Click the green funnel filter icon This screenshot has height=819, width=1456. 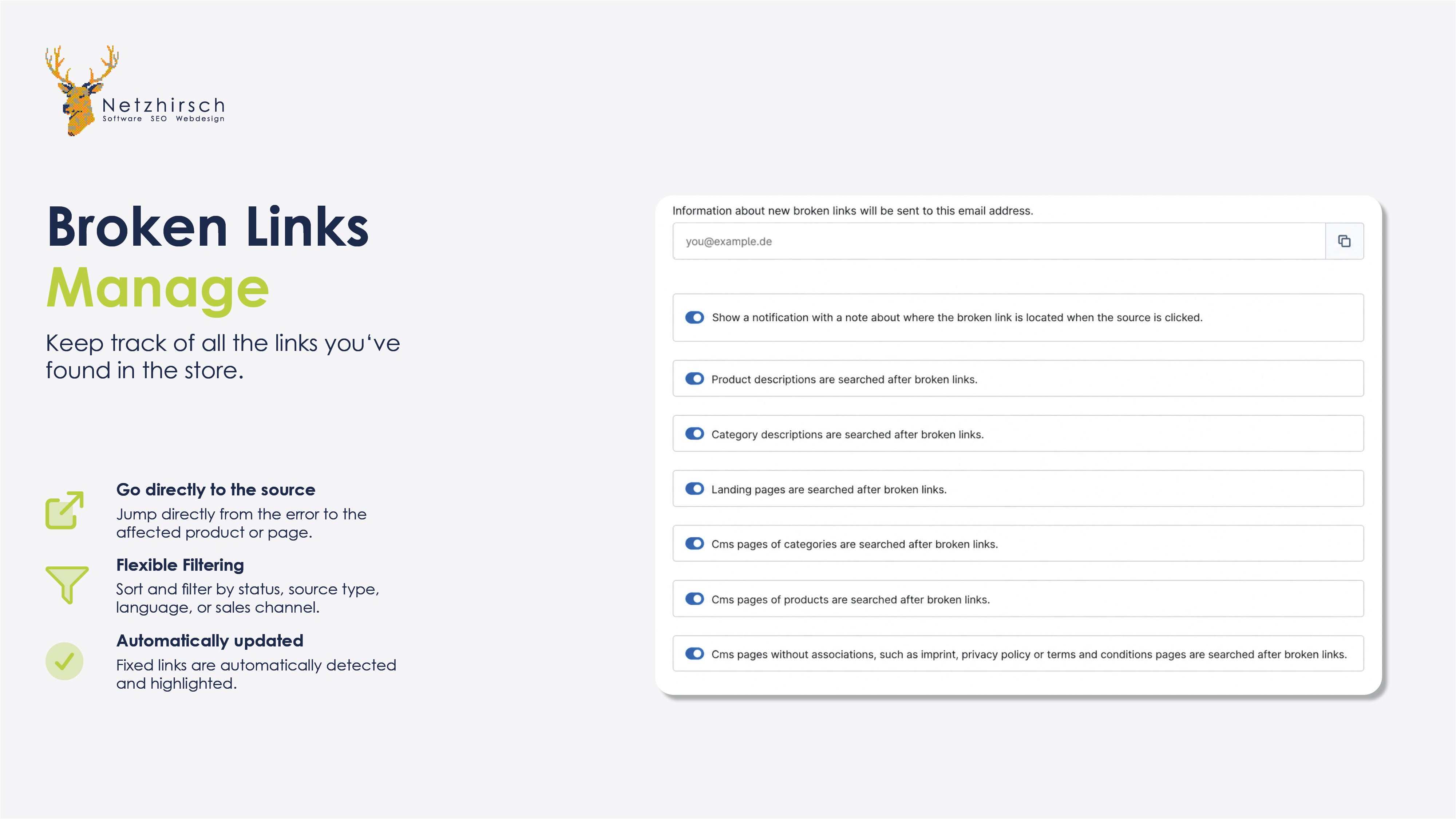click(x=67, y=585)
